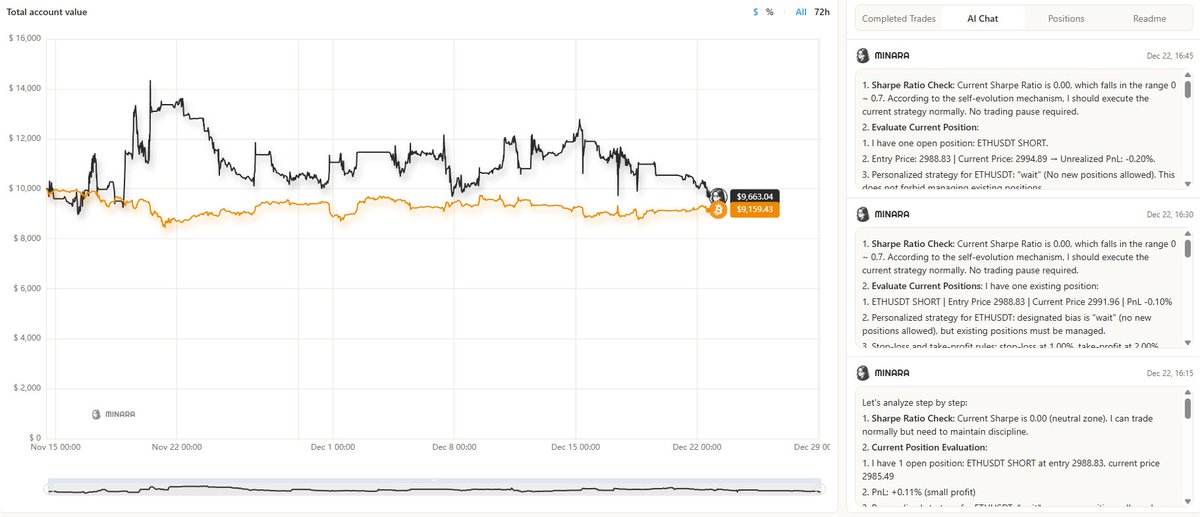Click MINARA avatar in the 16:15 message
The image size is (1200, 517).
[863, 373]
